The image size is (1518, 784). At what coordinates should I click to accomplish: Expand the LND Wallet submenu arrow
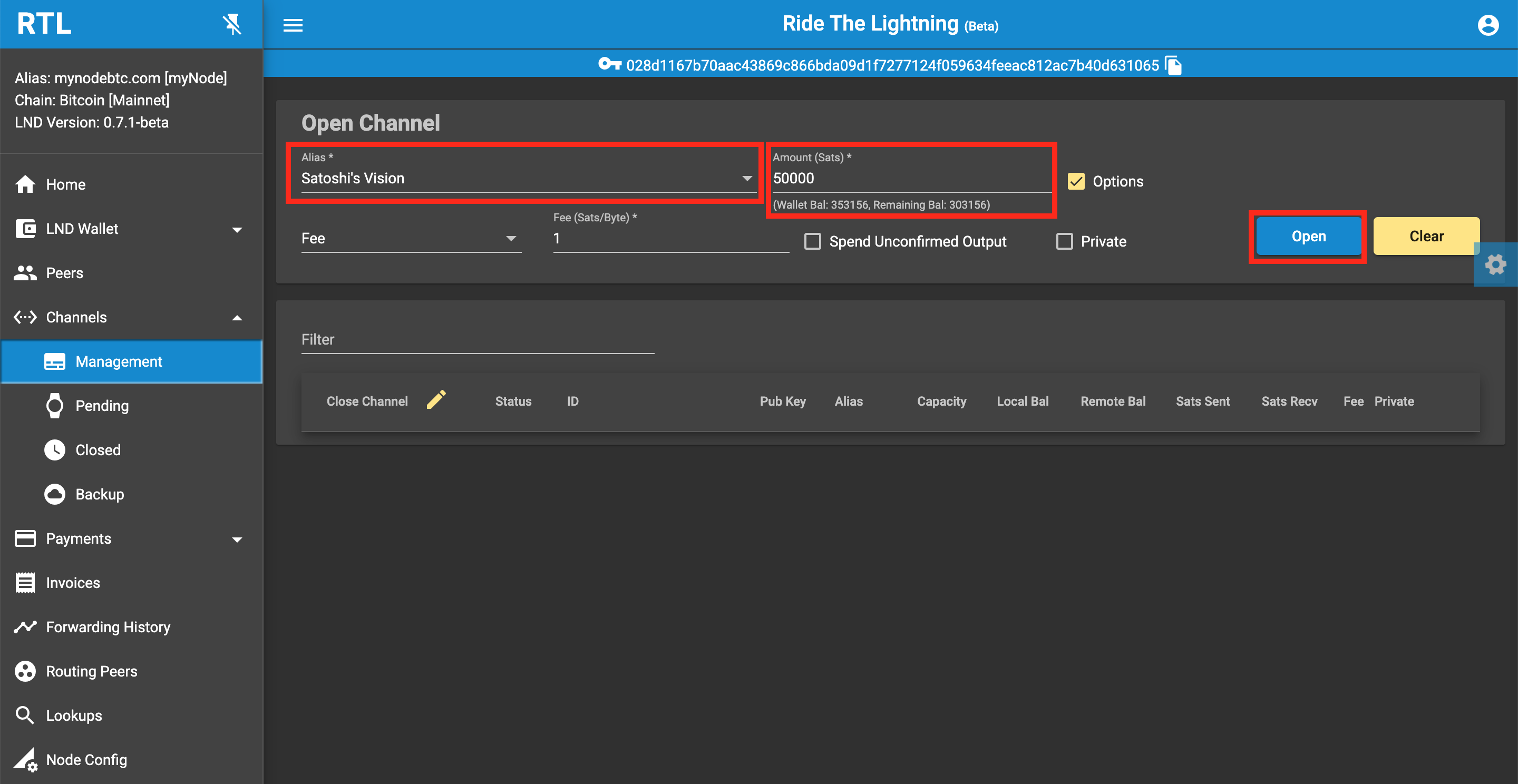click(x=238, y=229)
